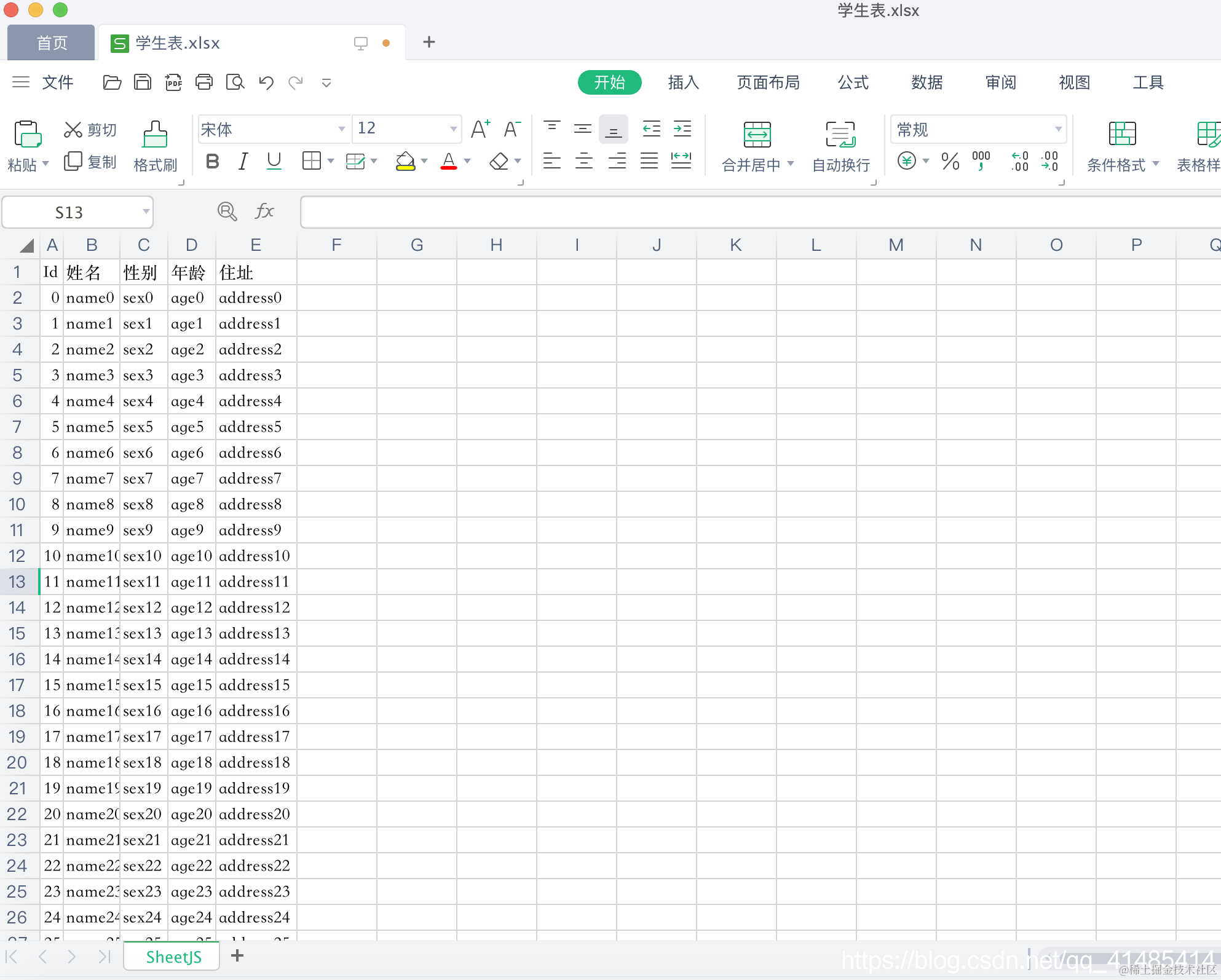Click the print preview icon

235,82
